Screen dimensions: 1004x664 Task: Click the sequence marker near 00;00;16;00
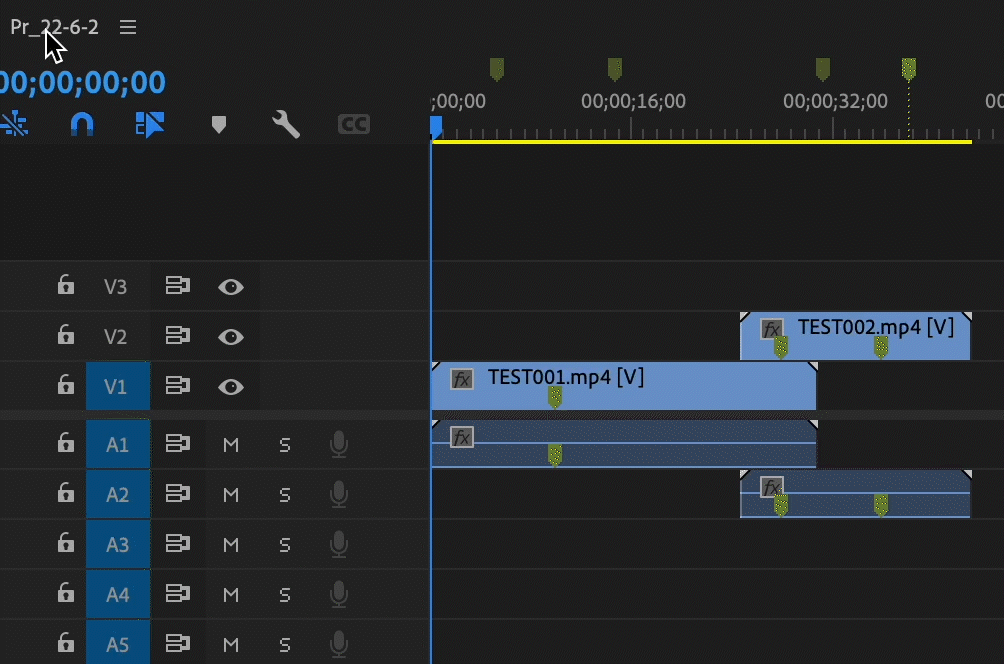(x=615, y=69)
